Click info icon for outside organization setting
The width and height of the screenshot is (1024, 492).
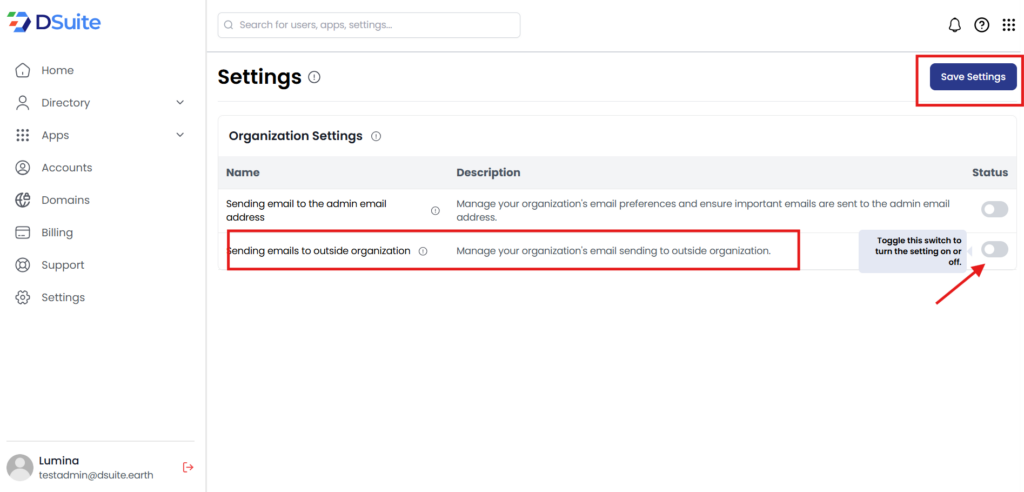point(423,251)
